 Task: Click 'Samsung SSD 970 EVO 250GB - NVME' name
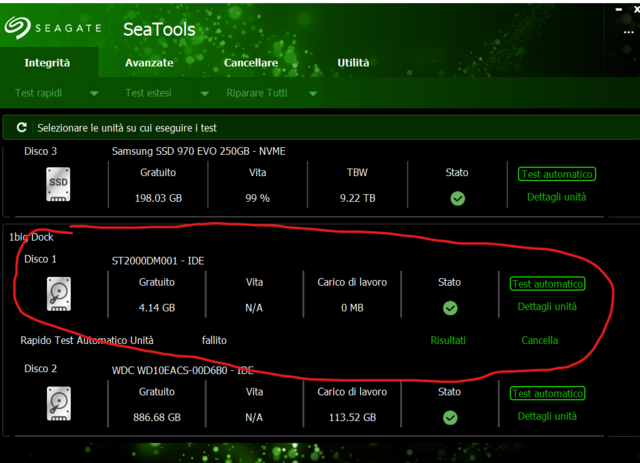199,151
